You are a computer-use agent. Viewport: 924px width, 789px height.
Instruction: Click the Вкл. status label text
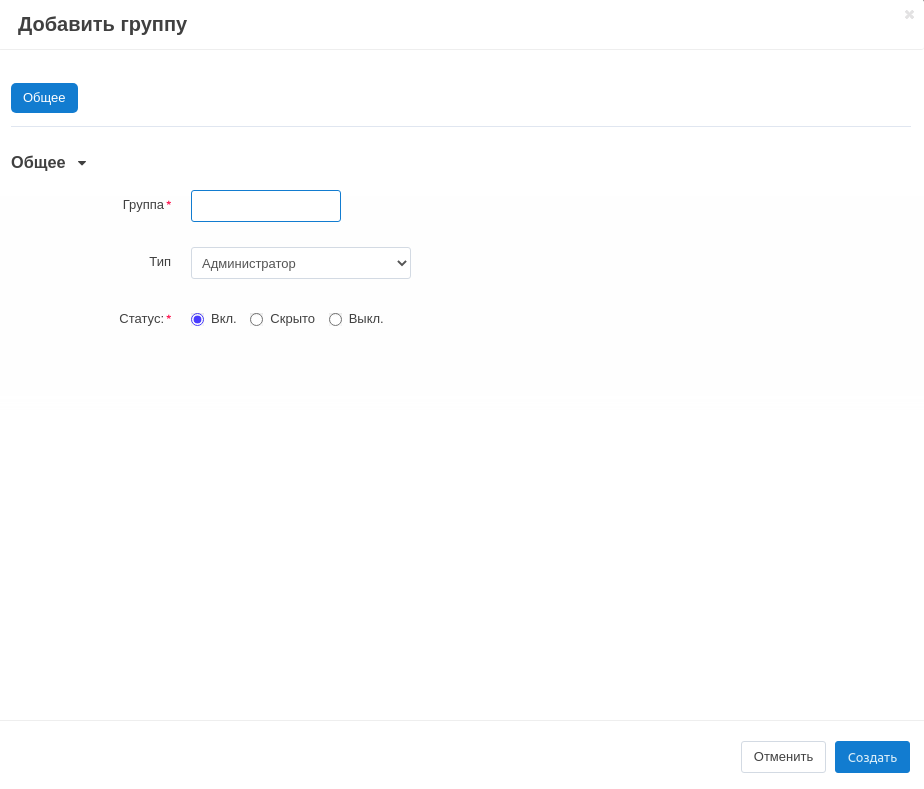click(223, 319)
